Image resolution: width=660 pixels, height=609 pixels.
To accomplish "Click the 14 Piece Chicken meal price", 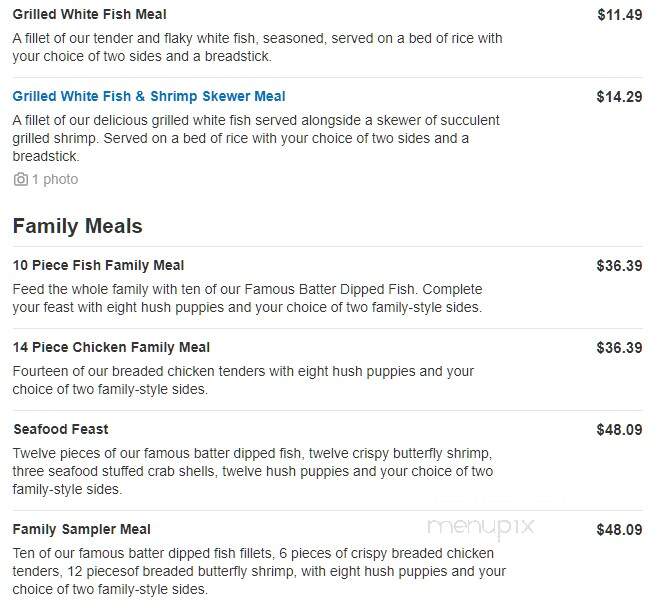I will [620, 348].
